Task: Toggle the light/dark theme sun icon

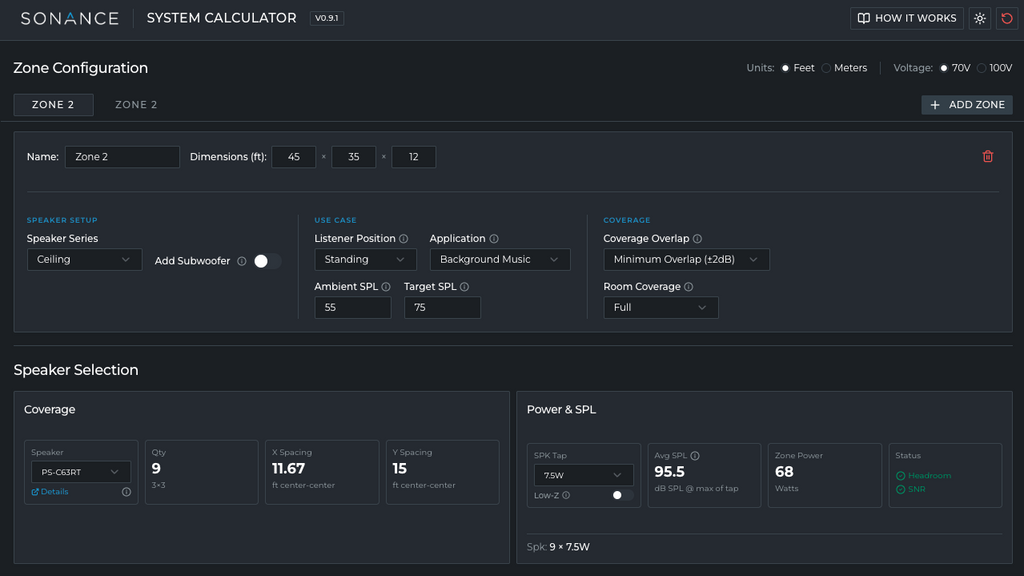Action: pyautogui.click(x=980, y=18)
